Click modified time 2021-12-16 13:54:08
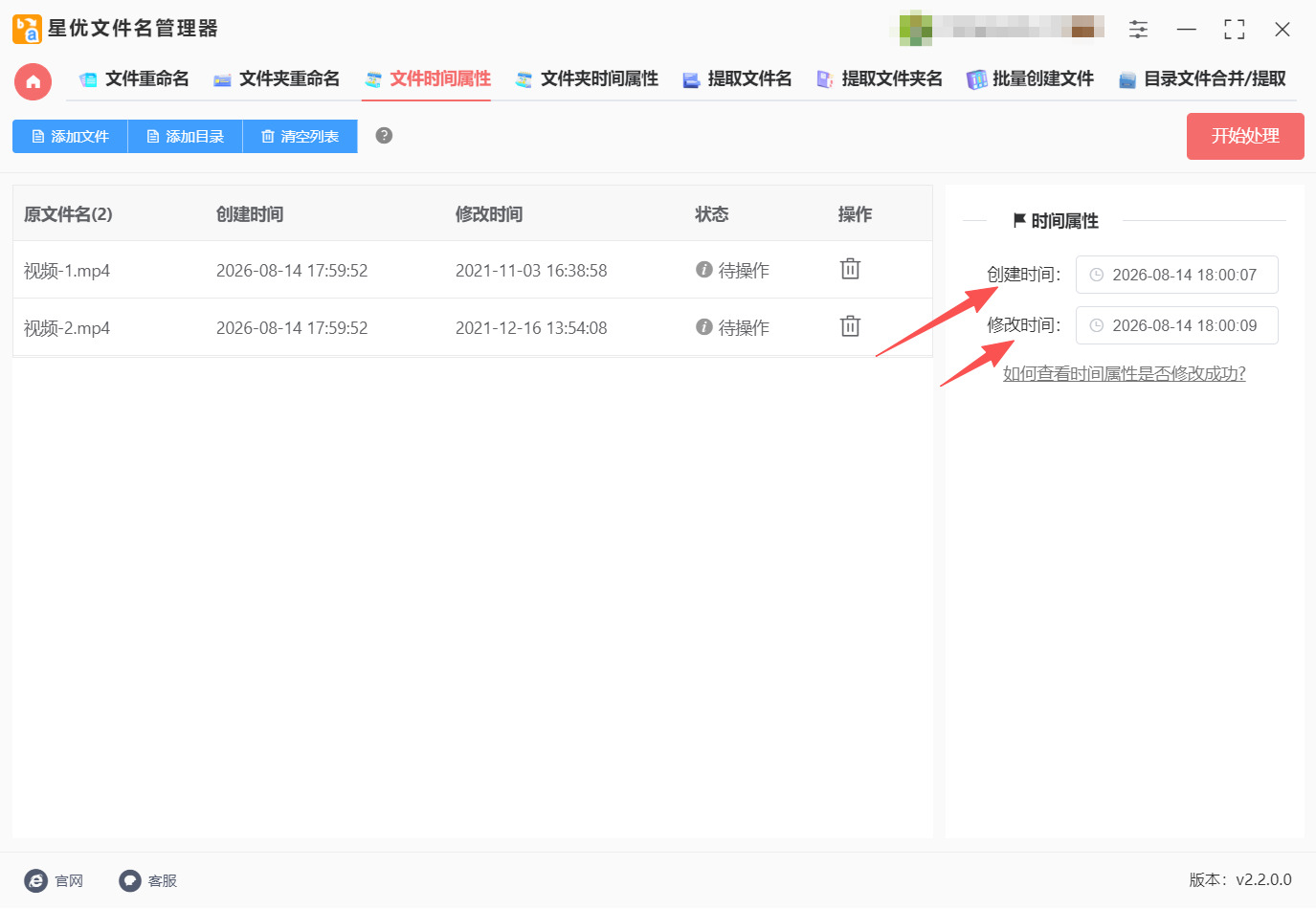Viewport: 1316px width, 909px height. (x=531, y=328)
